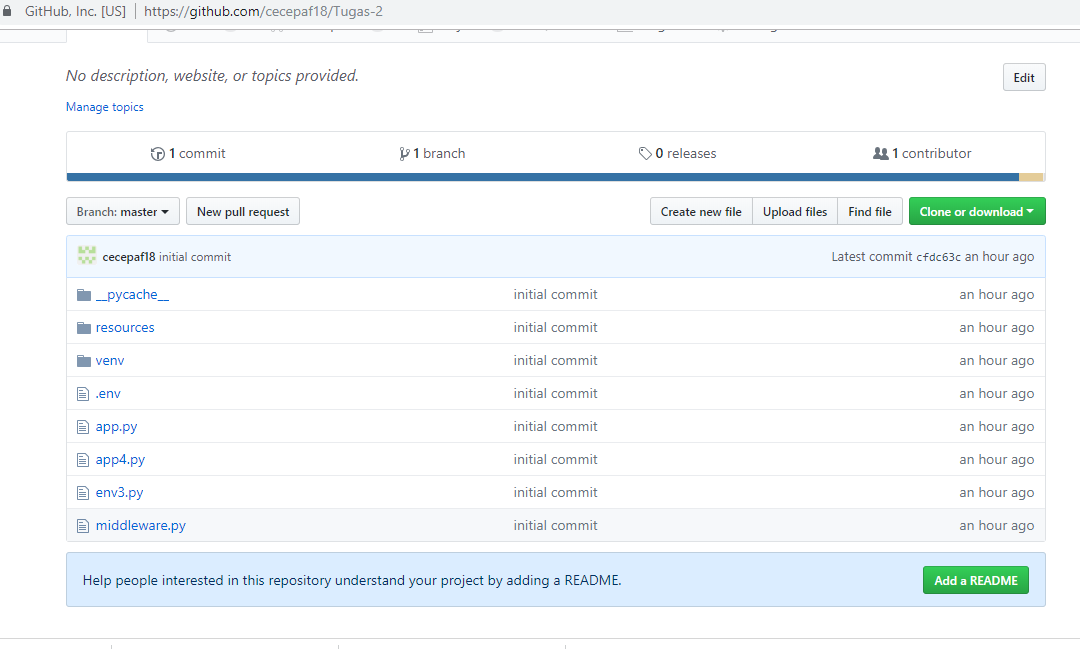
Task: Click Upload files button
Action: pyautogui.click(x=795, y=212)
